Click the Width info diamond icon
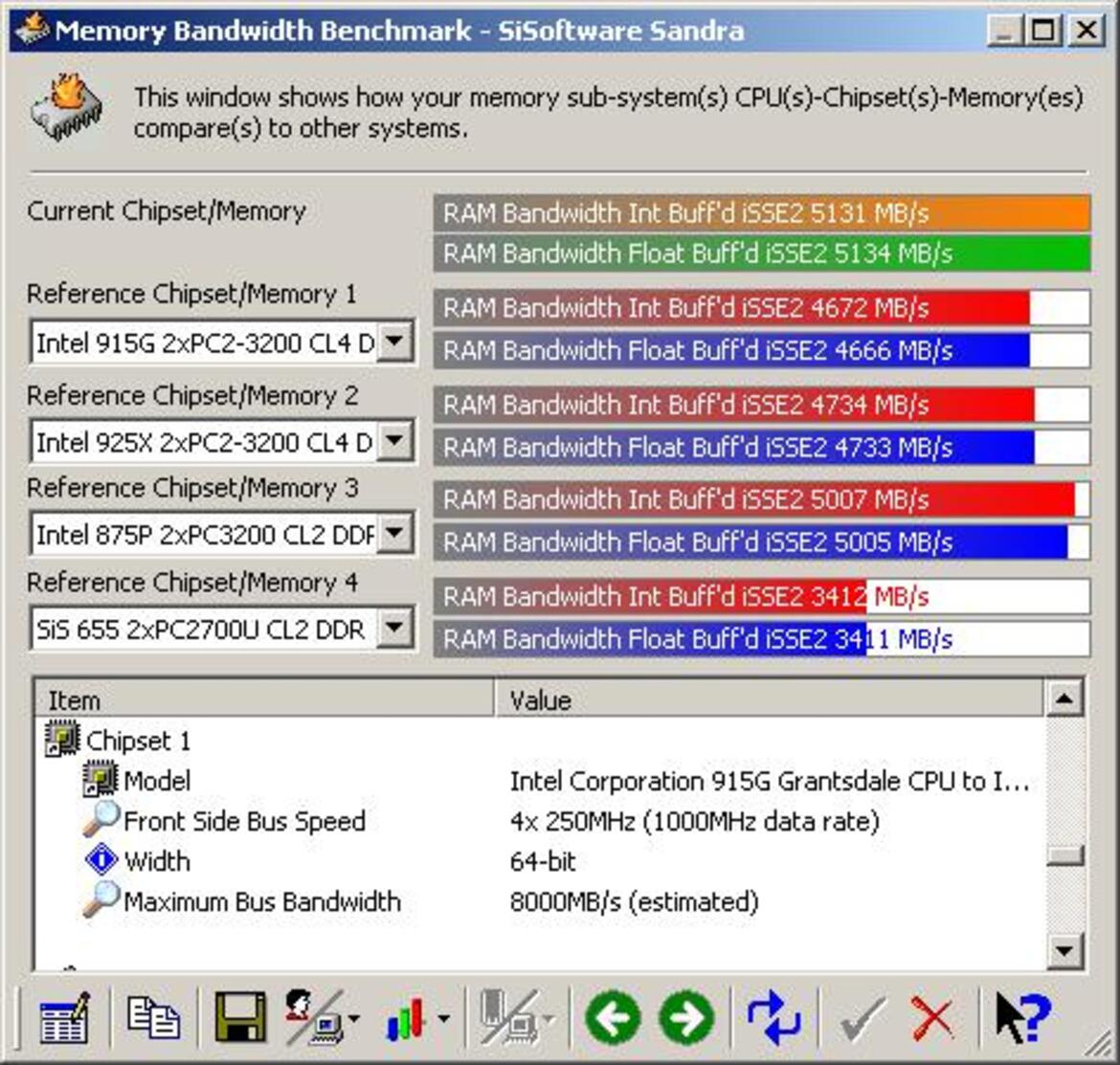This screenshot has height=1065, width=1120. [101, 859]
